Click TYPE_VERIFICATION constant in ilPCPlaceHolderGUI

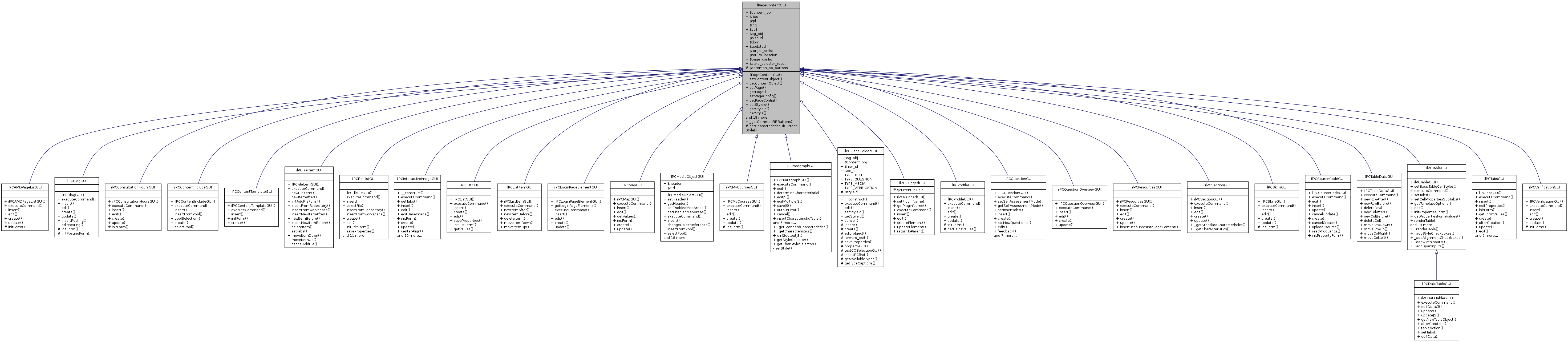[858, 187]
